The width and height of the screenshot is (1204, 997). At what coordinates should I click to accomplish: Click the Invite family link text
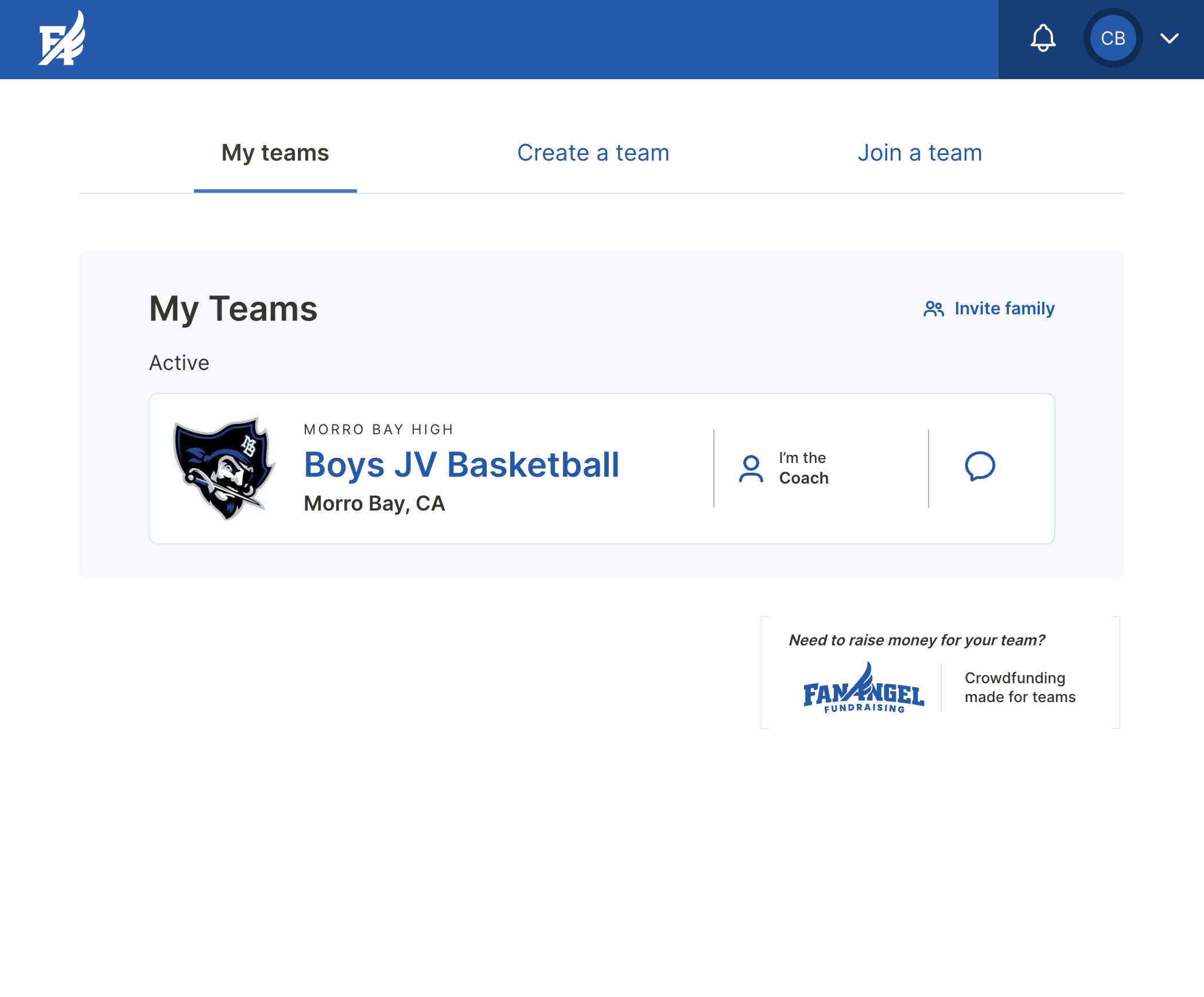pyautogui.click(x=1004, y=309)
